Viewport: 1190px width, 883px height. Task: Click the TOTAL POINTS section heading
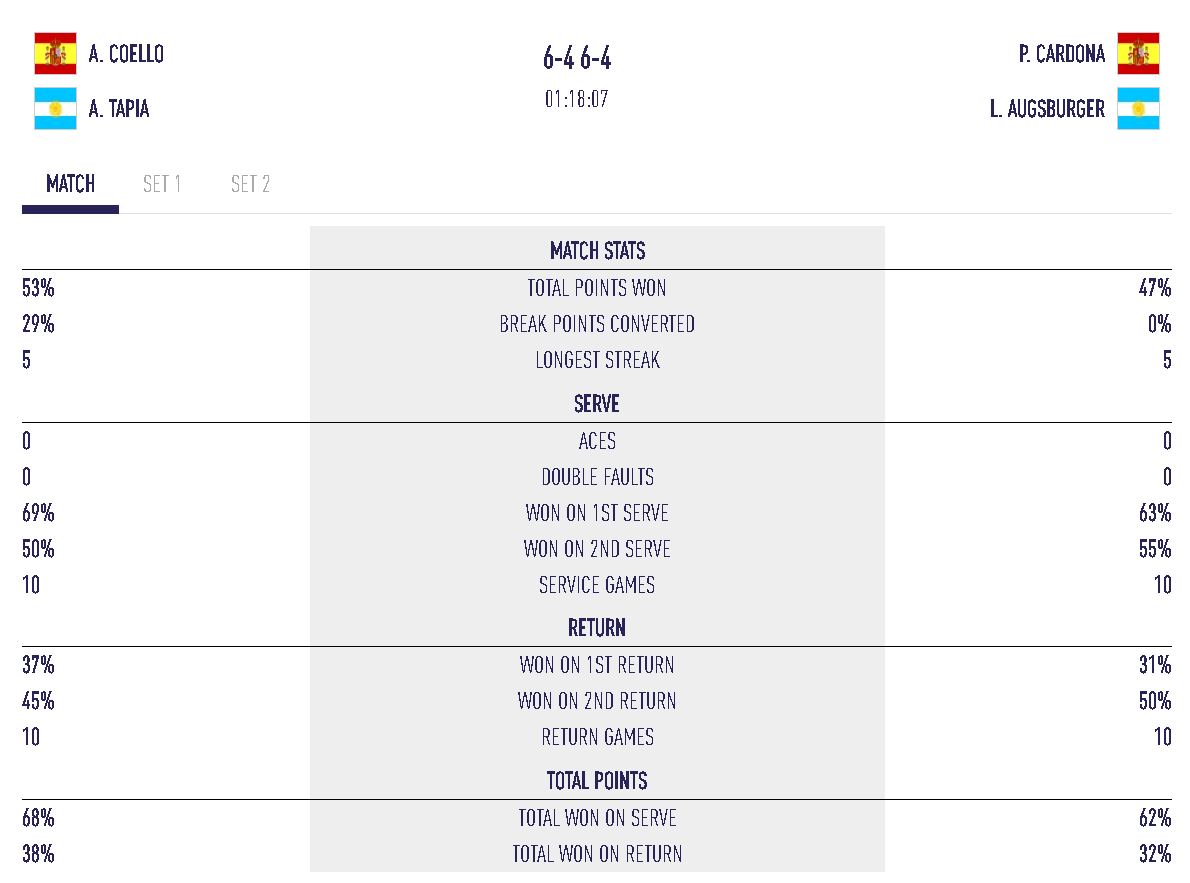click(x=597, y=781)
